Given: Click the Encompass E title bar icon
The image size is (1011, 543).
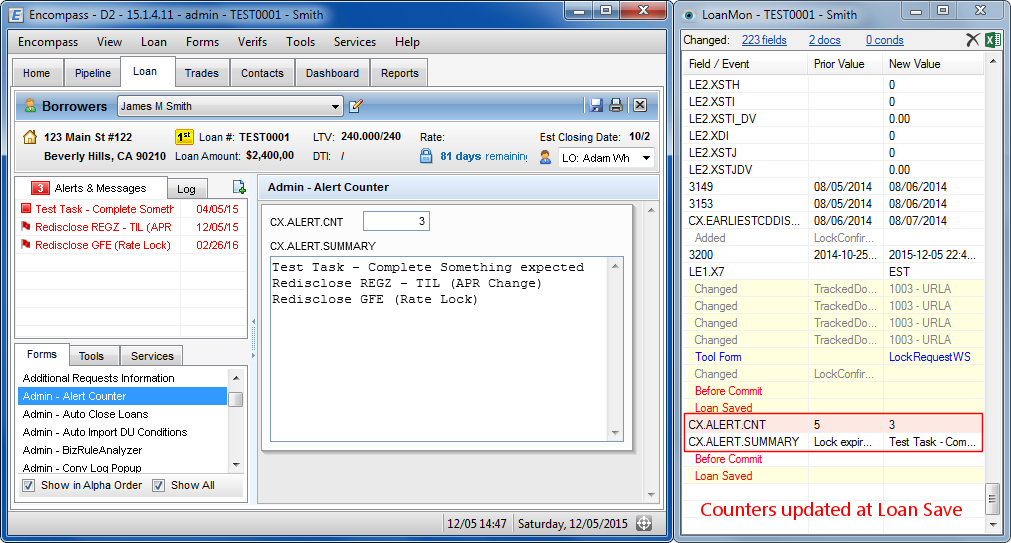Looking at the screenshot, I should click(x=16, y=14).
